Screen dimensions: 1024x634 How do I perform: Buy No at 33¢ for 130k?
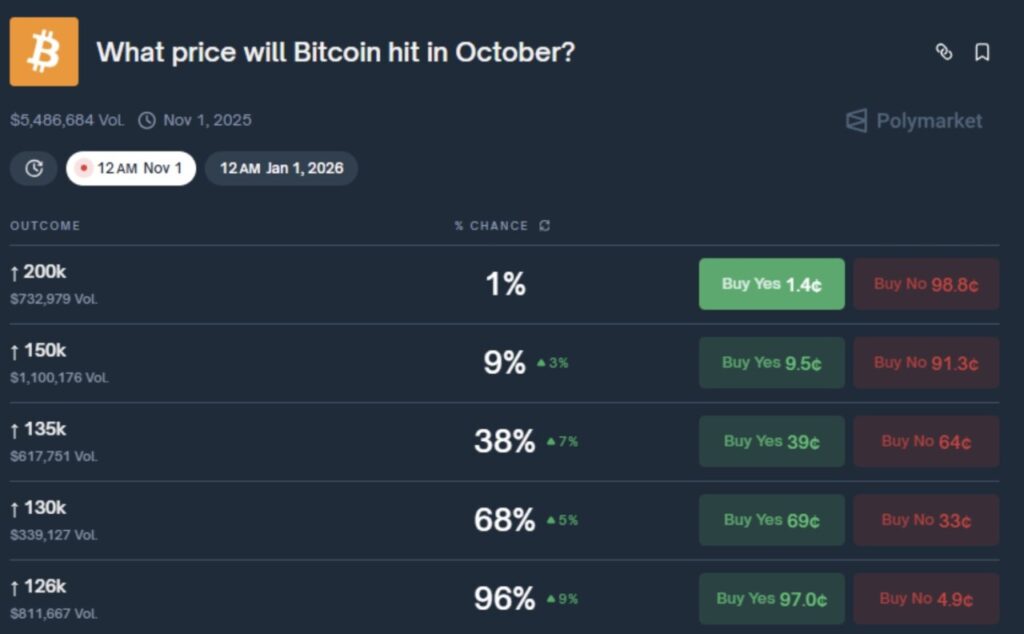[x=925, y=520]
